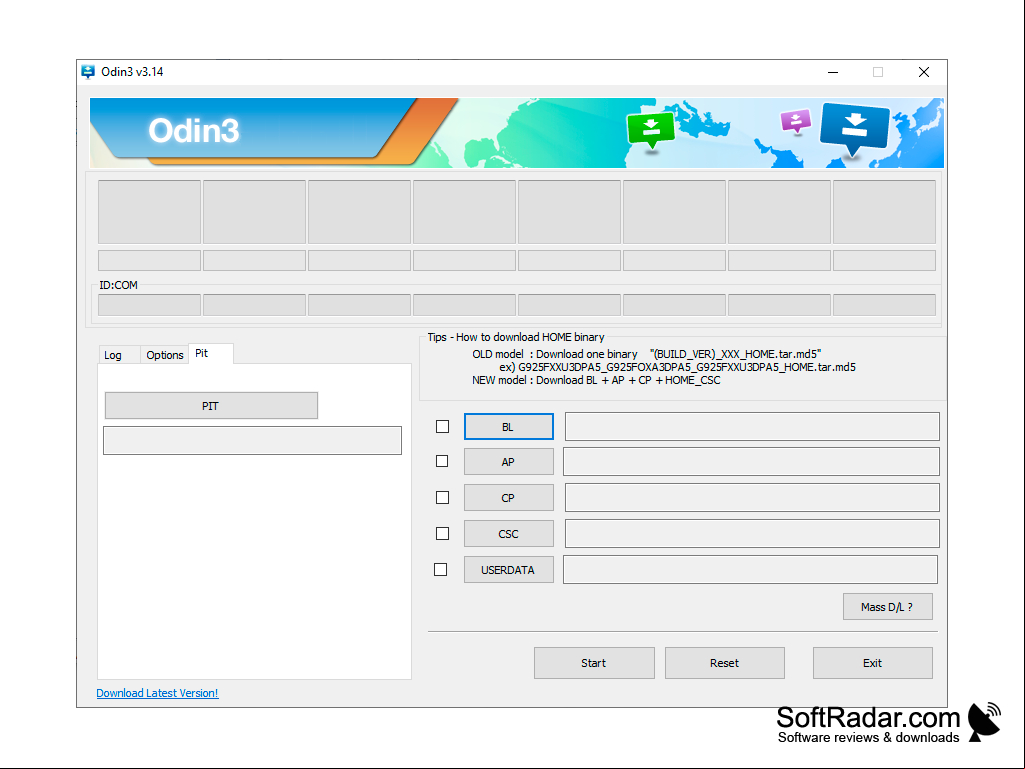Select the Pit tab
This screenshot has width=1025, height=769.
coord(210,353)
